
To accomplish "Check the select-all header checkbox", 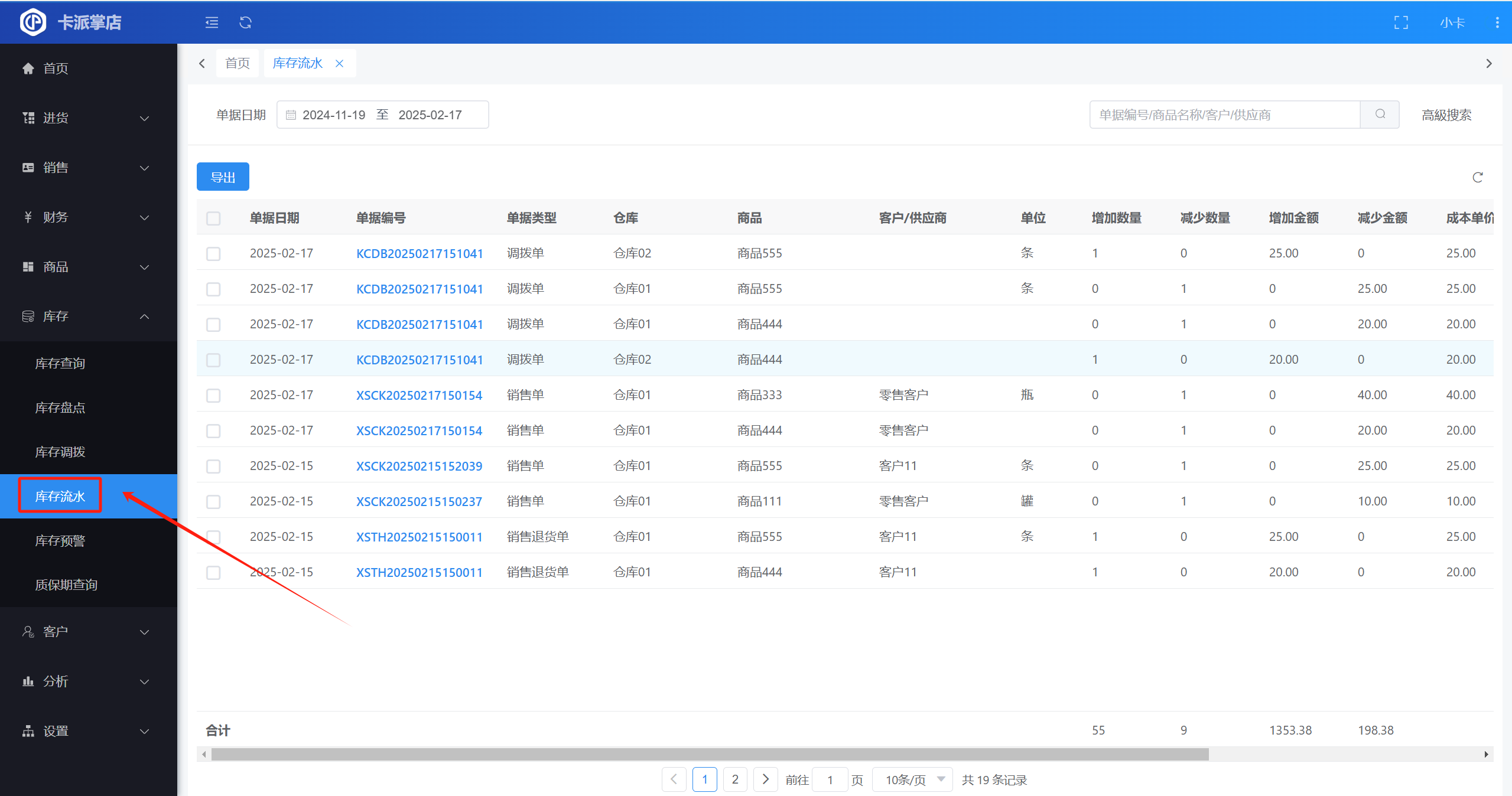I will pyautogui.click(x=213, y=218).
